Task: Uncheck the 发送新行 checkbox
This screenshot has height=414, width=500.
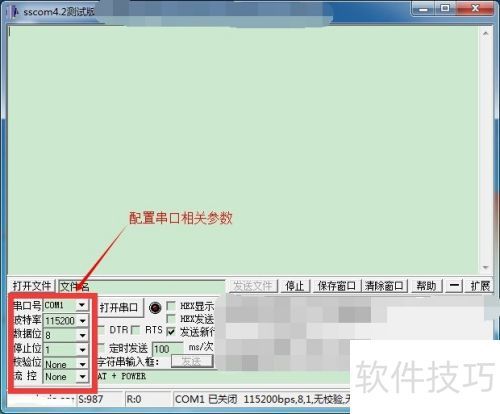Action: tap(171, 331)
